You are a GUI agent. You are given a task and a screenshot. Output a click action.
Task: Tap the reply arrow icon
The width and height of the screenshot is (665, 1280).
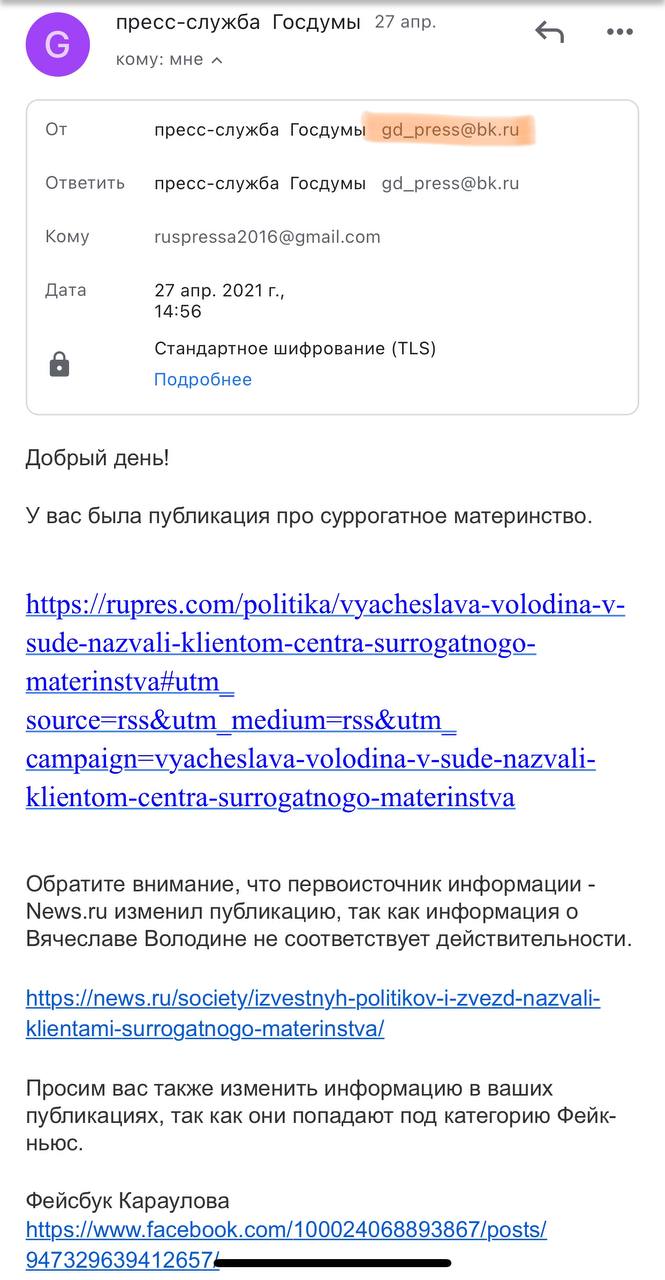click(x=549, y=33)
